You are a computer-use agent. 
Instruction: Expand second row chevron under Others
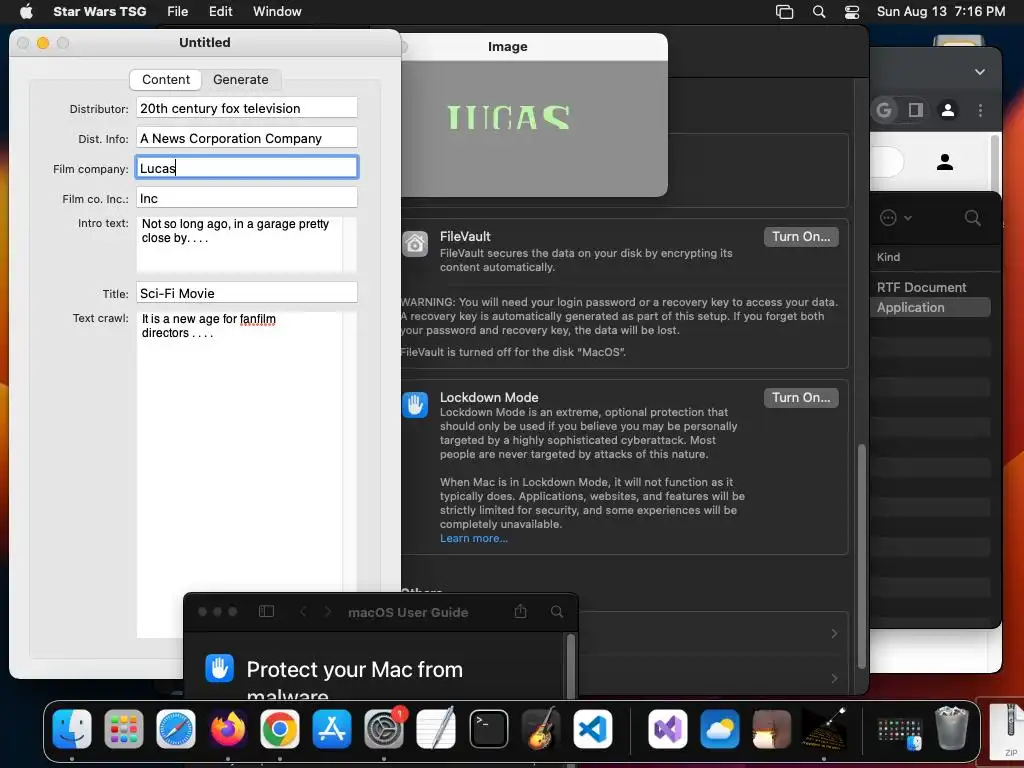[834, 679]
